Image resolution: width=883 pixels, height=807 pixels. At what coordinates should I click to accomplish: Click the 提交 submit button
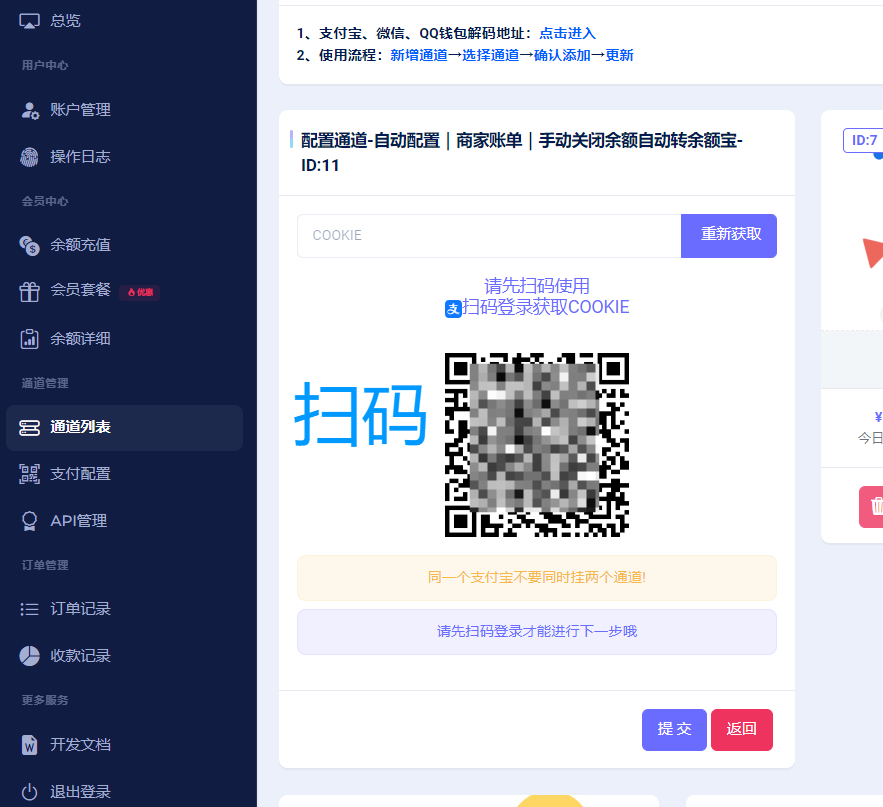[x=674, y=729]
